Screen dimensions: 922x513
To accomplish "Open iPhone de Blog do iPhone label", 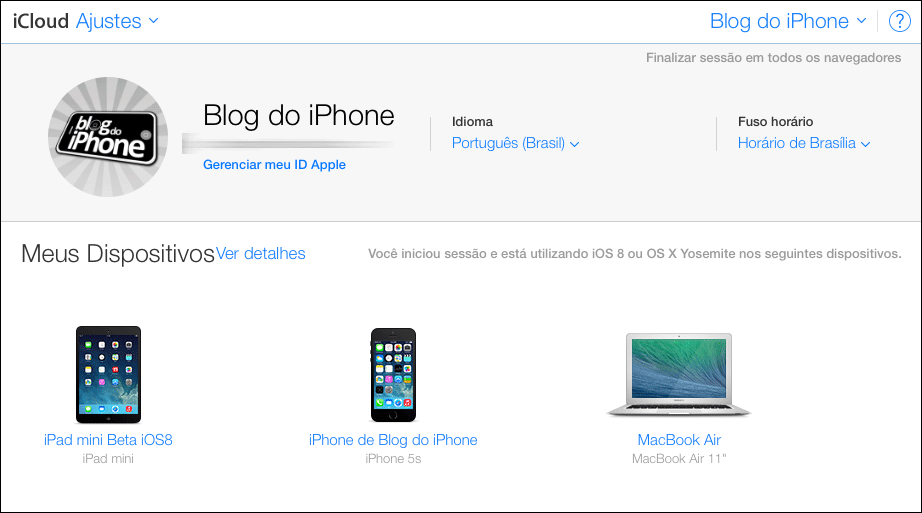I will pyautogui.click(x=393, y=440).
